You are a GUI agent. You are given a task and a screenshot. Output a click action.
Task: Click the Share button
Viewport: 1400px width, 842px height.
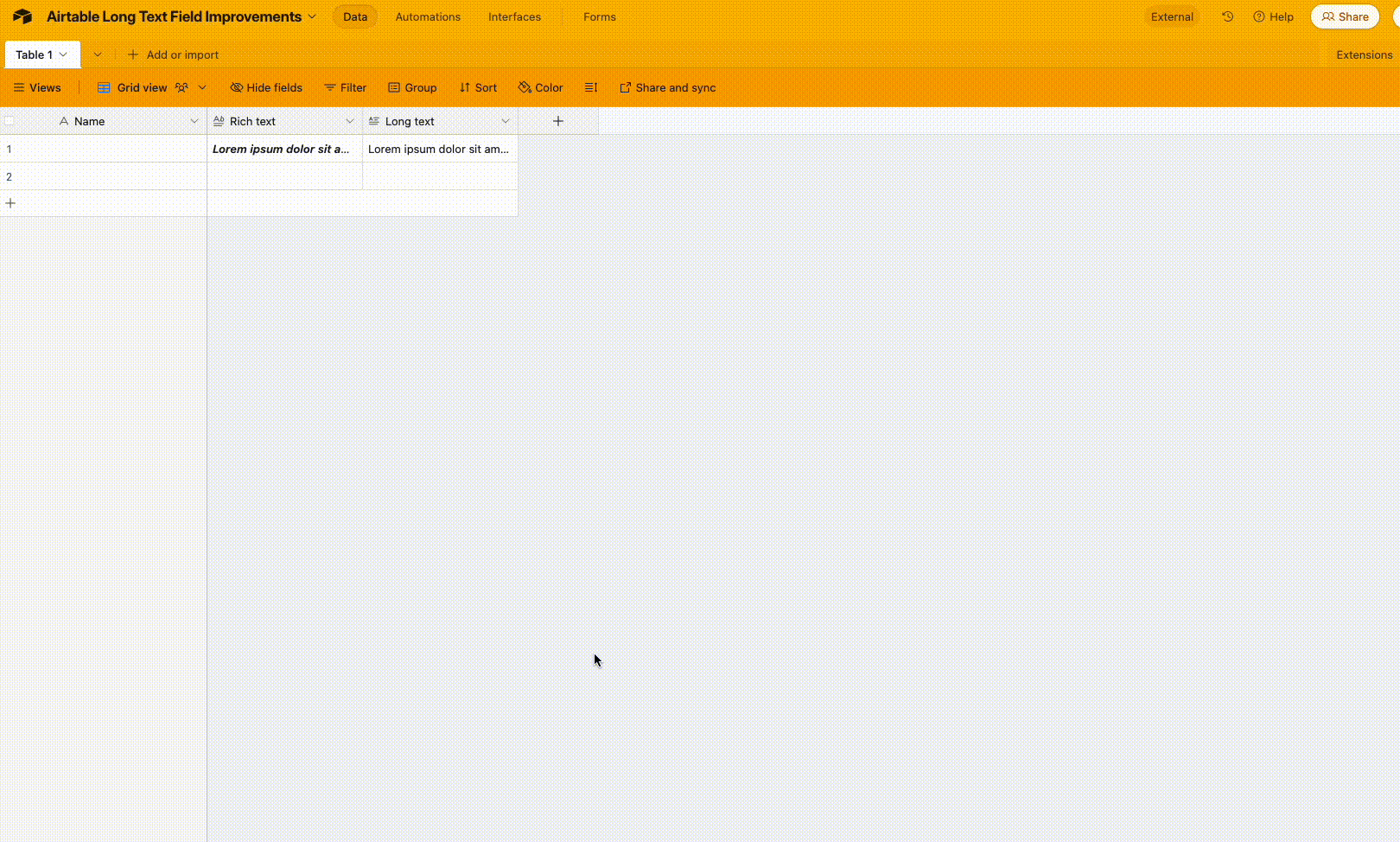pos(1346,16)
